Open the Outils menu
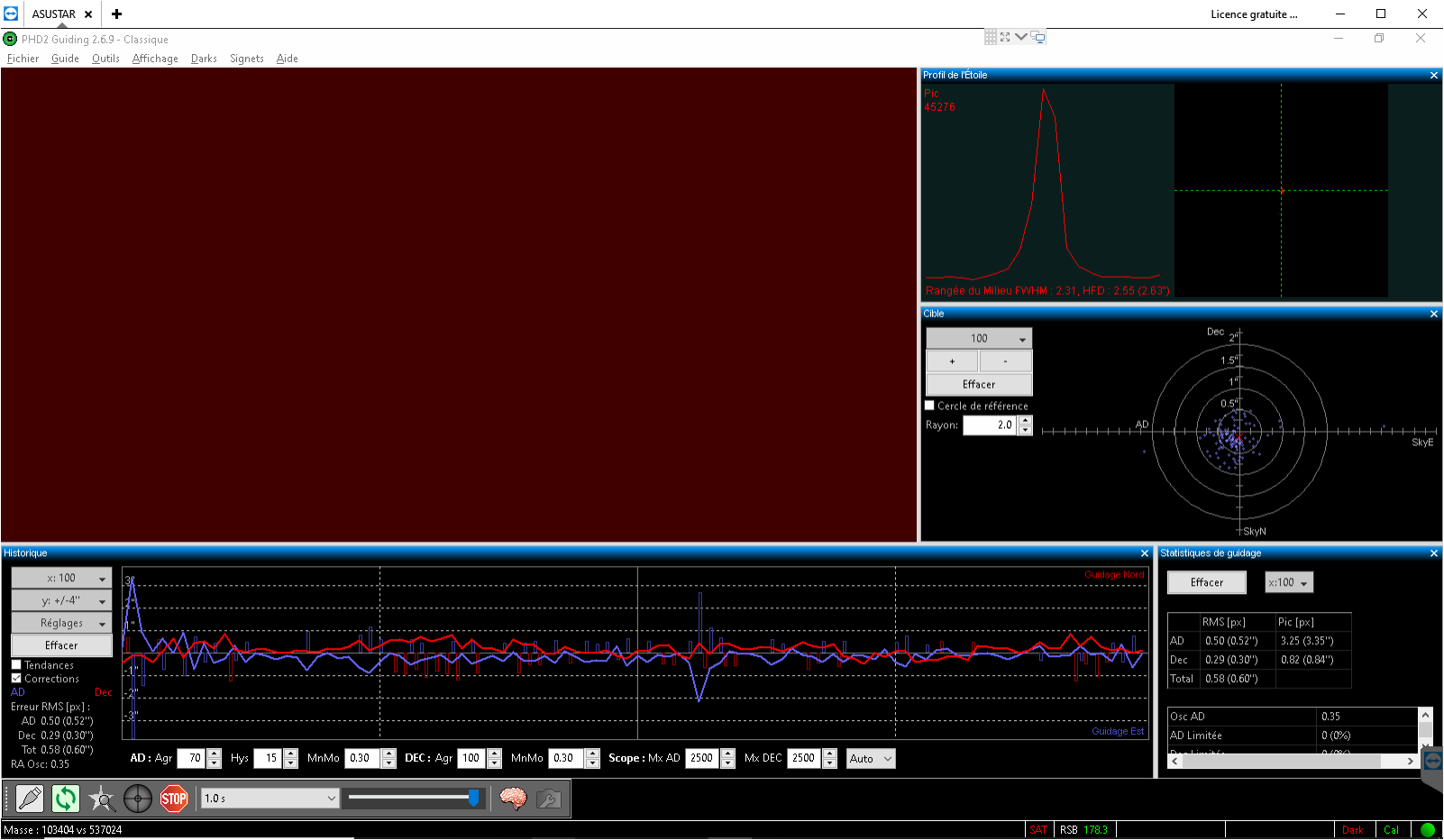This screenshot has height=840, width=1444. (x=105, y=59)
